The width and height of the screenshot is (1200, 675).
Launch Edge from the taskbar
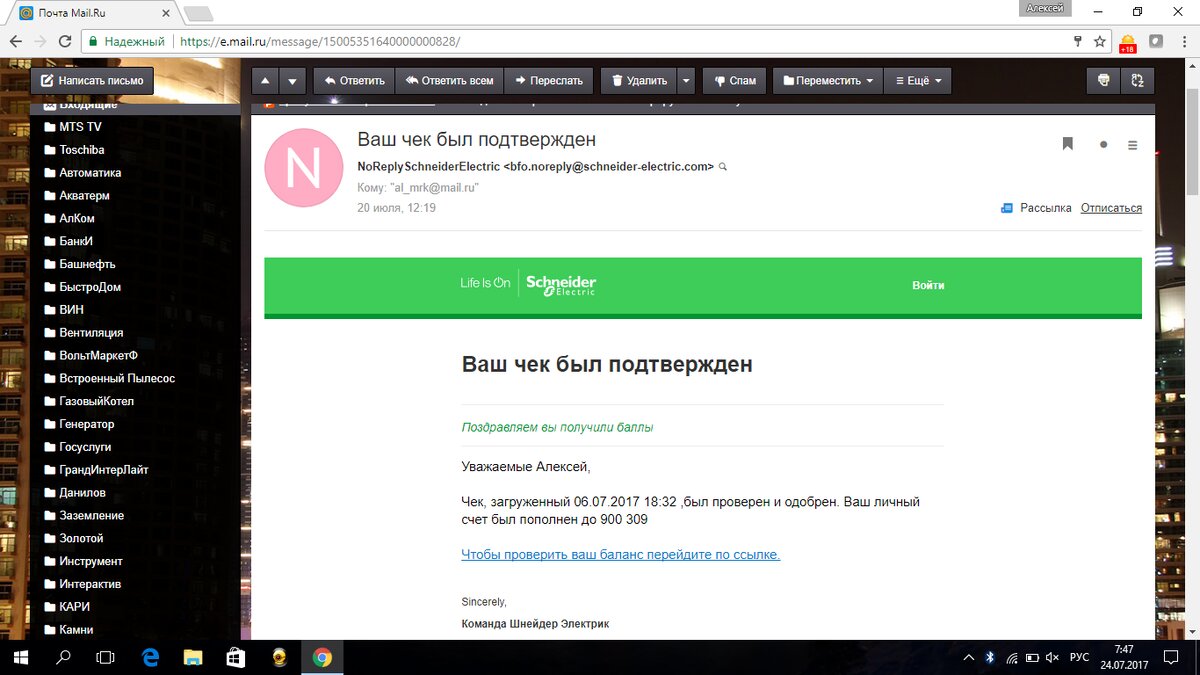point(151,658)
